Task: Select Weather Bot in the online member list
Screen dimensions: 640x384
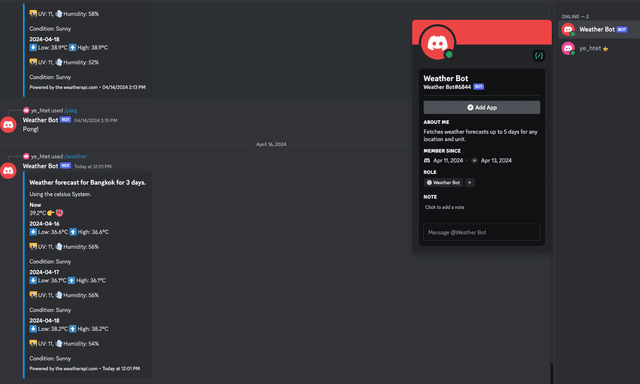Action: (599, 29)
